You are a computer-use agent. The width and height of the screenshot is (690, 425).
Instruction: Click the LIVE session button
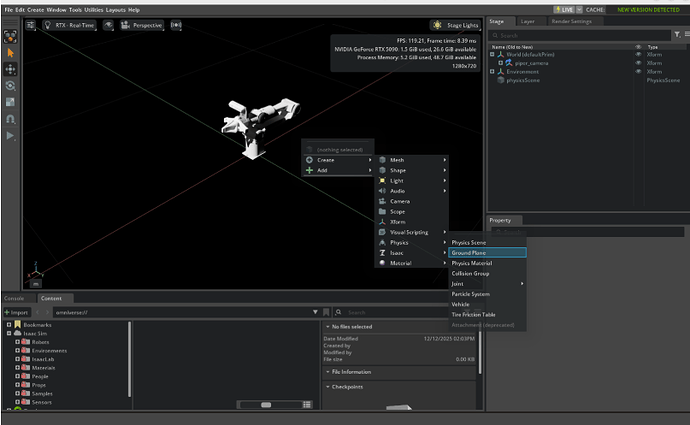tap(564, 9)
